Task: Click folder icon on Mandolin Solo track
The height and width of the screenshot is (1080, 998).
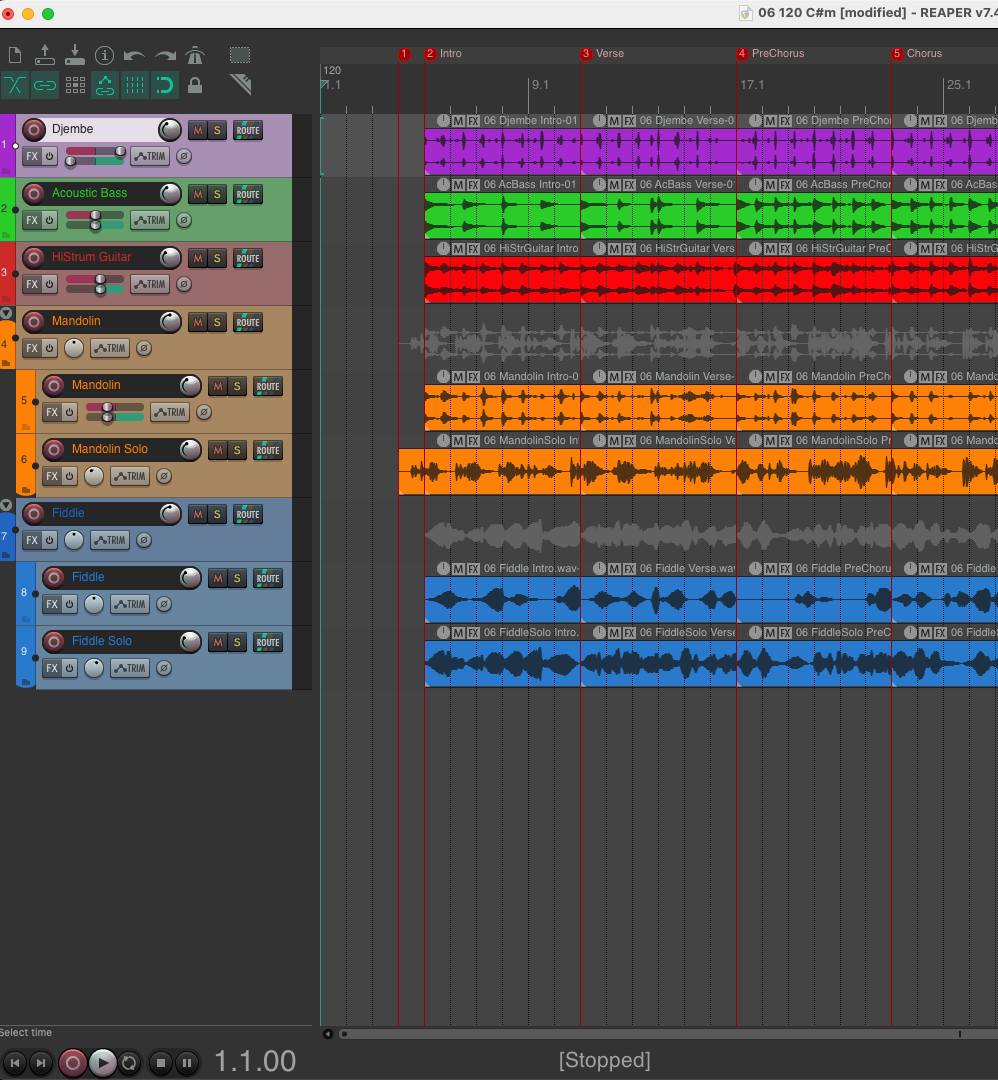Action: point(25,490)
